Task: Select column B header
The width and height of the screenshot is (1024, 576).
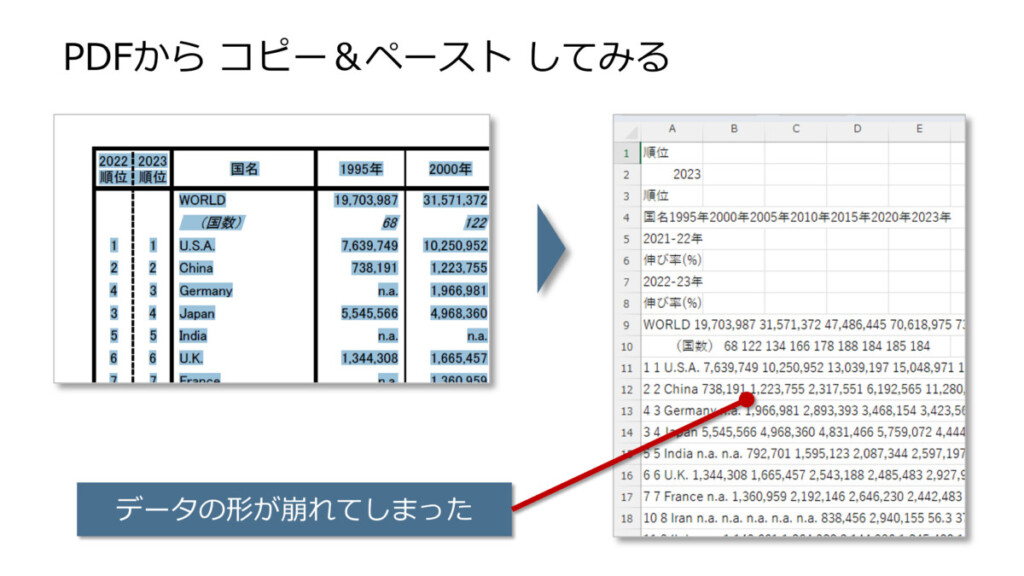Action: point(733,129)
